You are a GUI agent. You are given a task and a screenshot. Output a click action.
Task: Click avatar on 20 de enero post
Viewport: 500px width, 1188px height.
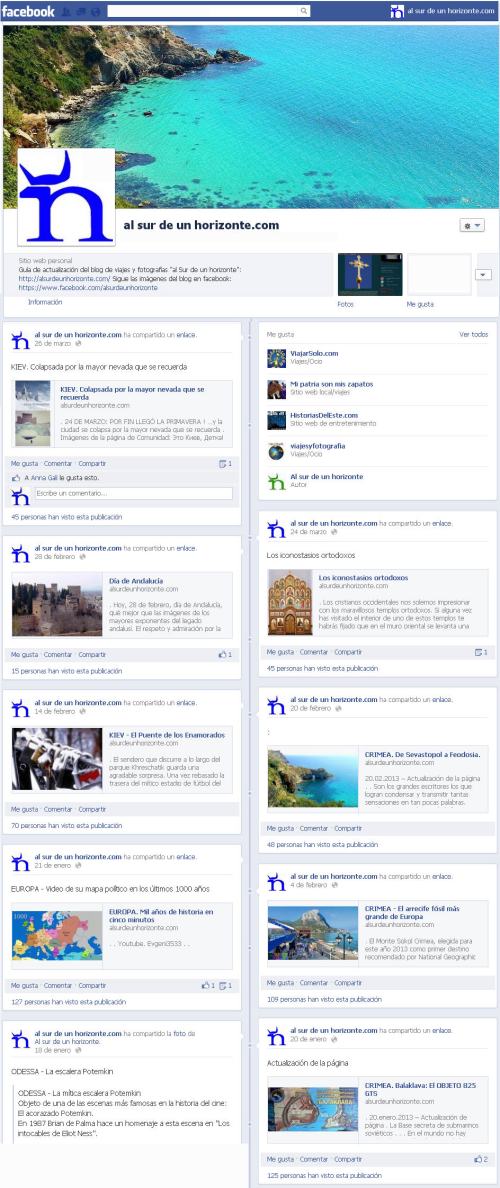(x=277, y=1036)
